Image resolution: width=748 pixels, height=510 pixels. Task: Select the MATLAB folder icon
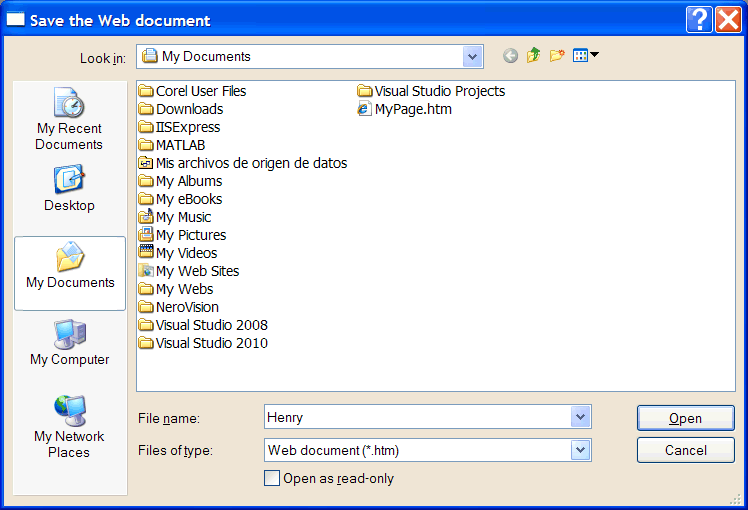point(146,145)
